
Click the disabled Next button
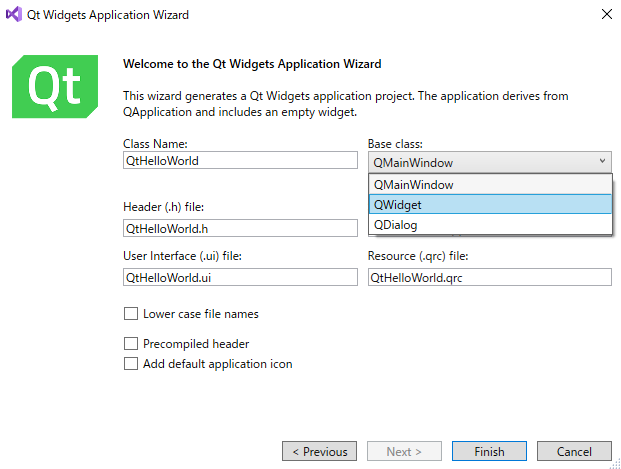(404, 451)
